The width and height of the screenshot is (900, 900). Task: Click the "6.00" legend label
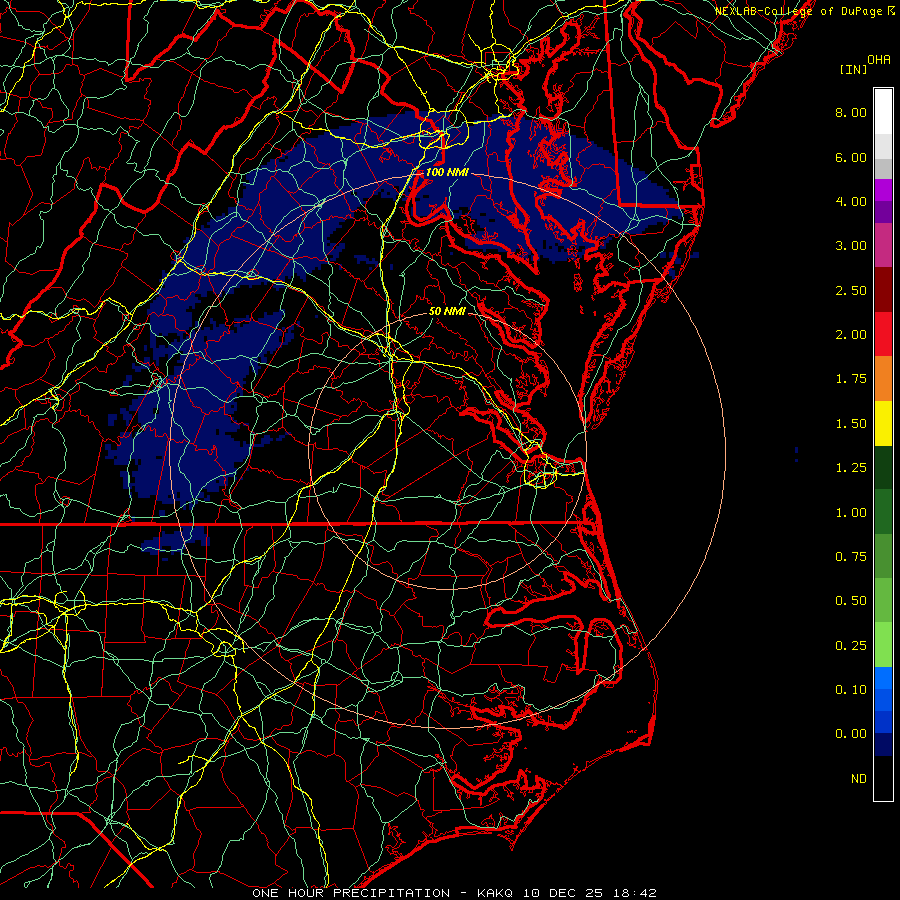(x=851, y=157)
